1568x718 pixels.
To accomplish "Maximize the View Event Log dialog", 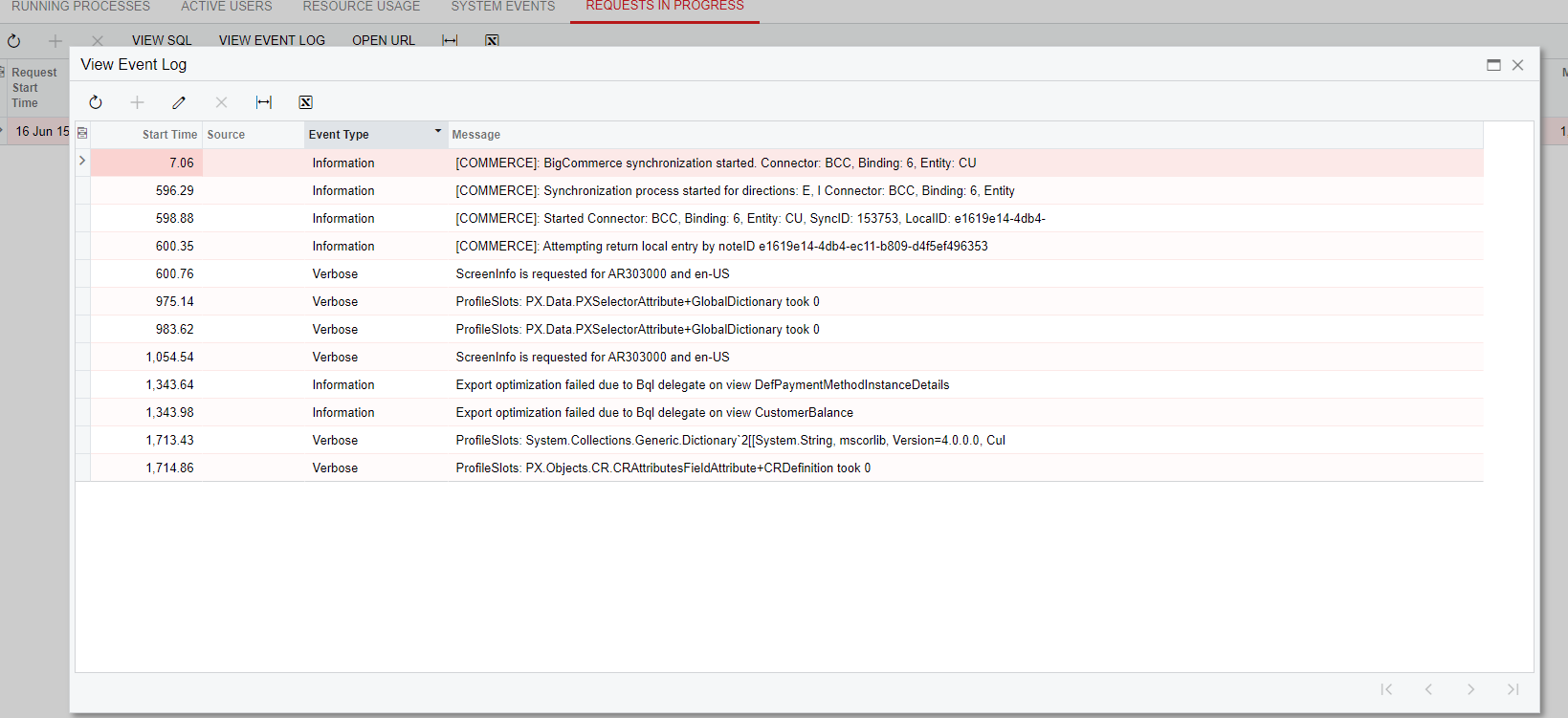I will [x=1493, y=65].
